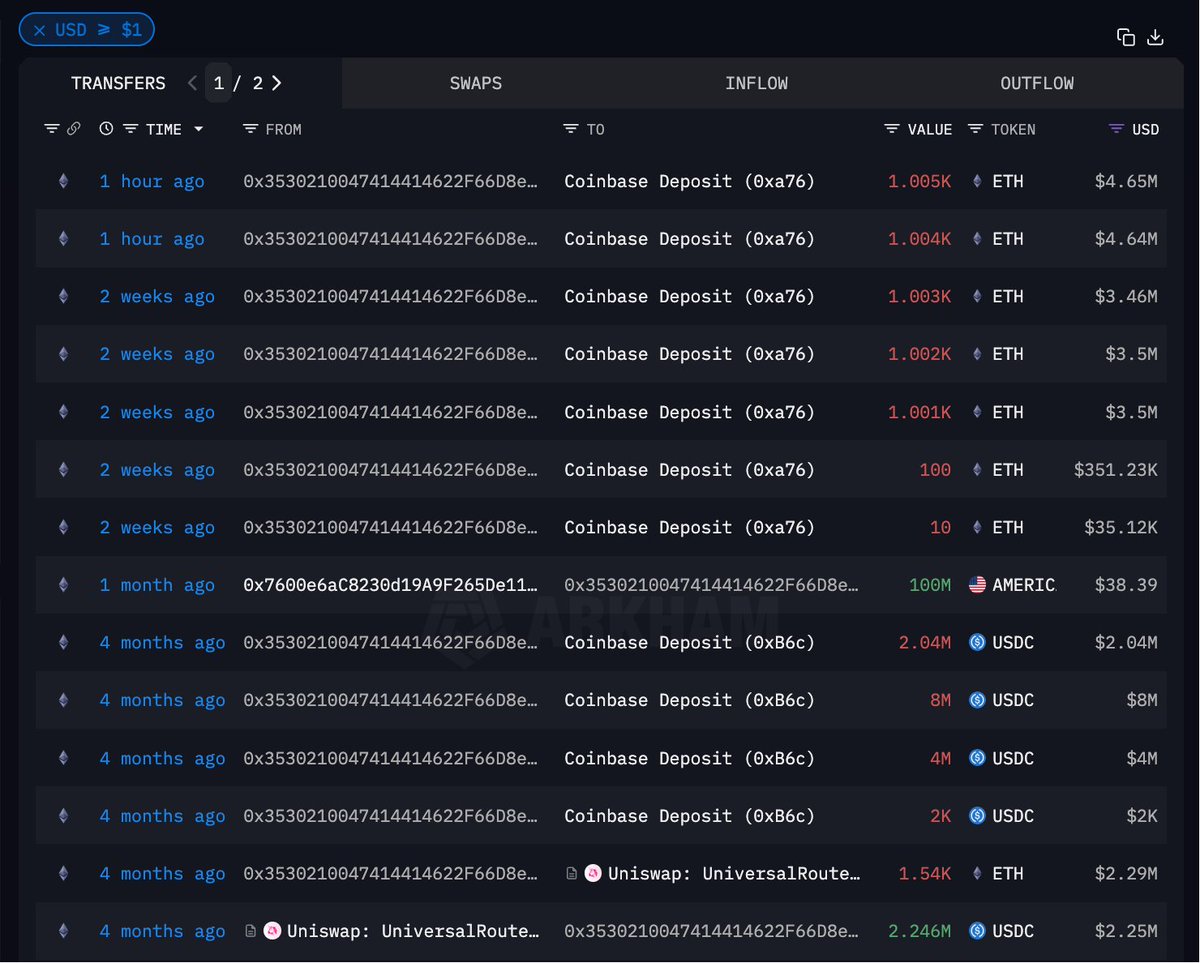
Task: Open Uniswap UniversalRouter sender on 2.246M row
Action: pyautogui.click(x=413, y=931)
